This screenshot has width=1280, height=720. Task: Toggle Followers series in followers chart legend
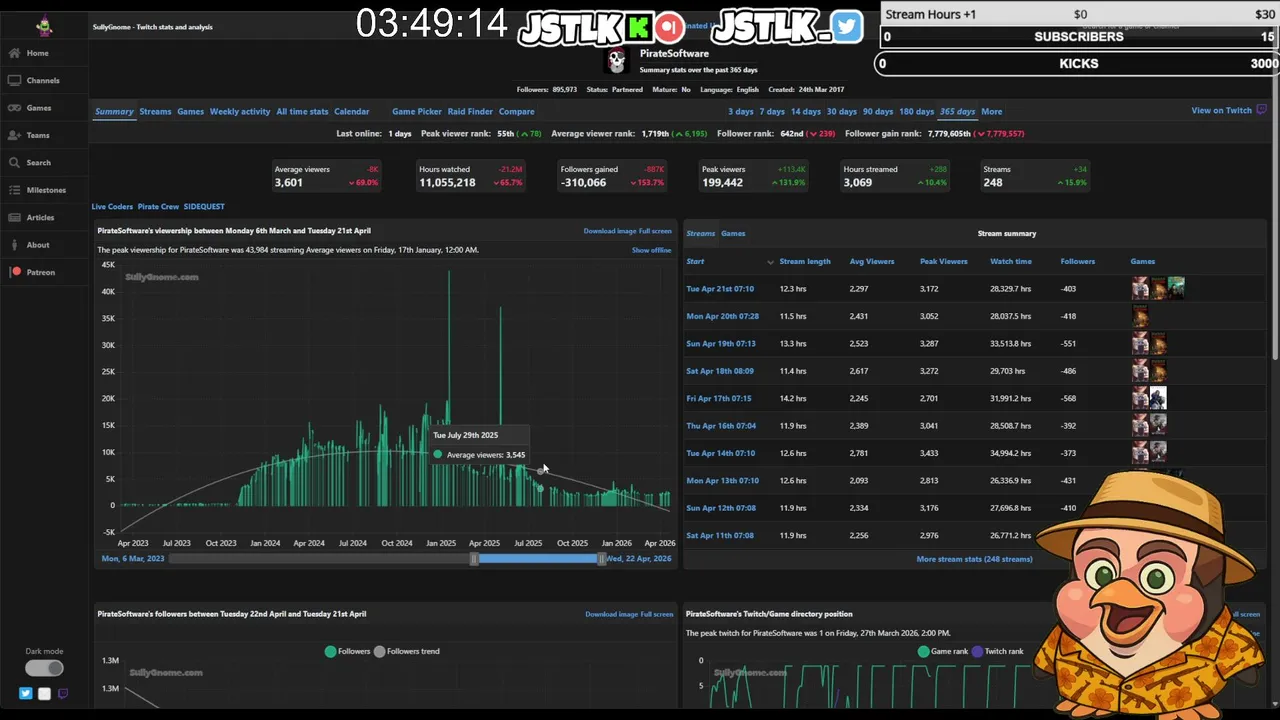[347, 651]
